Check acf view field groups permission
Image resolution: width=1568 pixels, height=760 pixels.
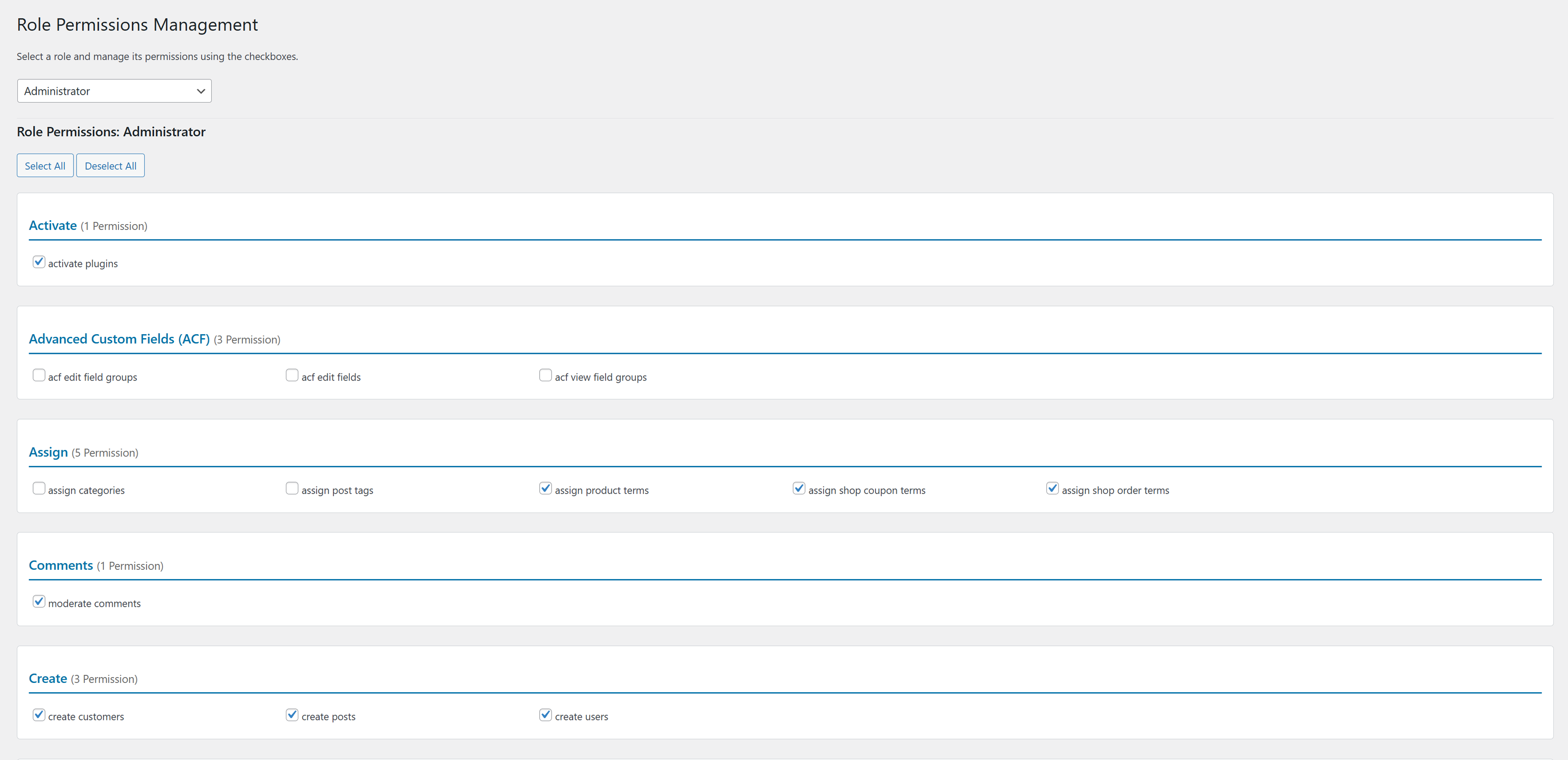tap(545, 375)
